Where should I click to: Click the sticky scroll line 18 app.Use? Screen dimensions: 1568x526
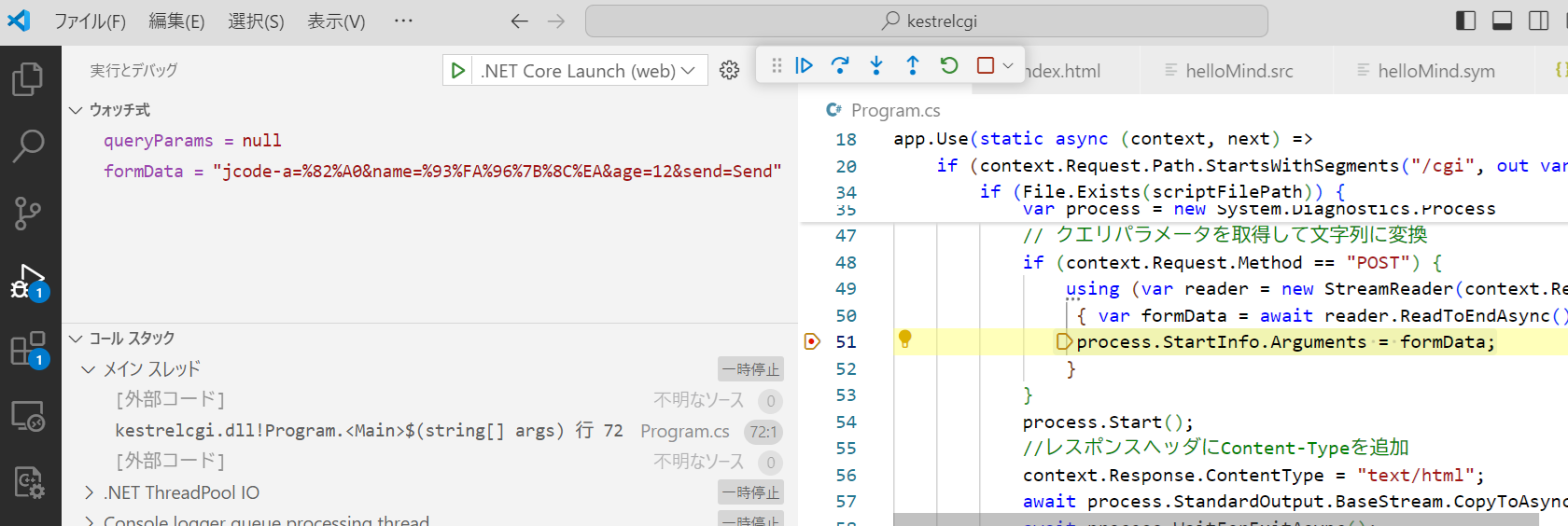pyautogui.click(x=1102, y=139)
